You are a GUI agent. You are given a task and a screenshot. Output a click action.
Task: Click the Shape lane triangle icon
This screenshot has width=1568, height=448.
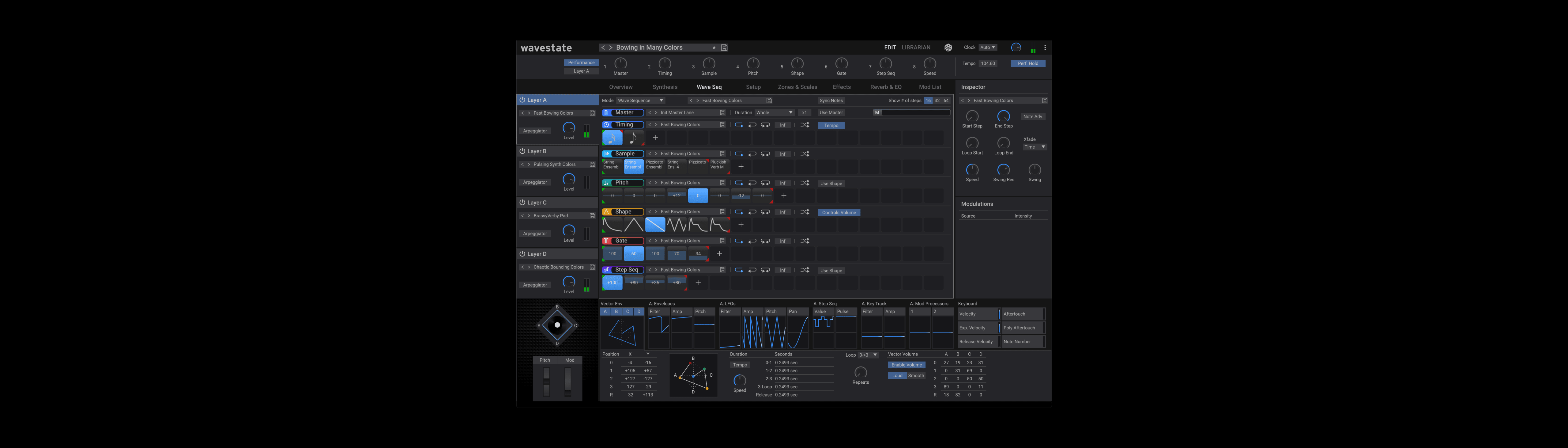606,212
